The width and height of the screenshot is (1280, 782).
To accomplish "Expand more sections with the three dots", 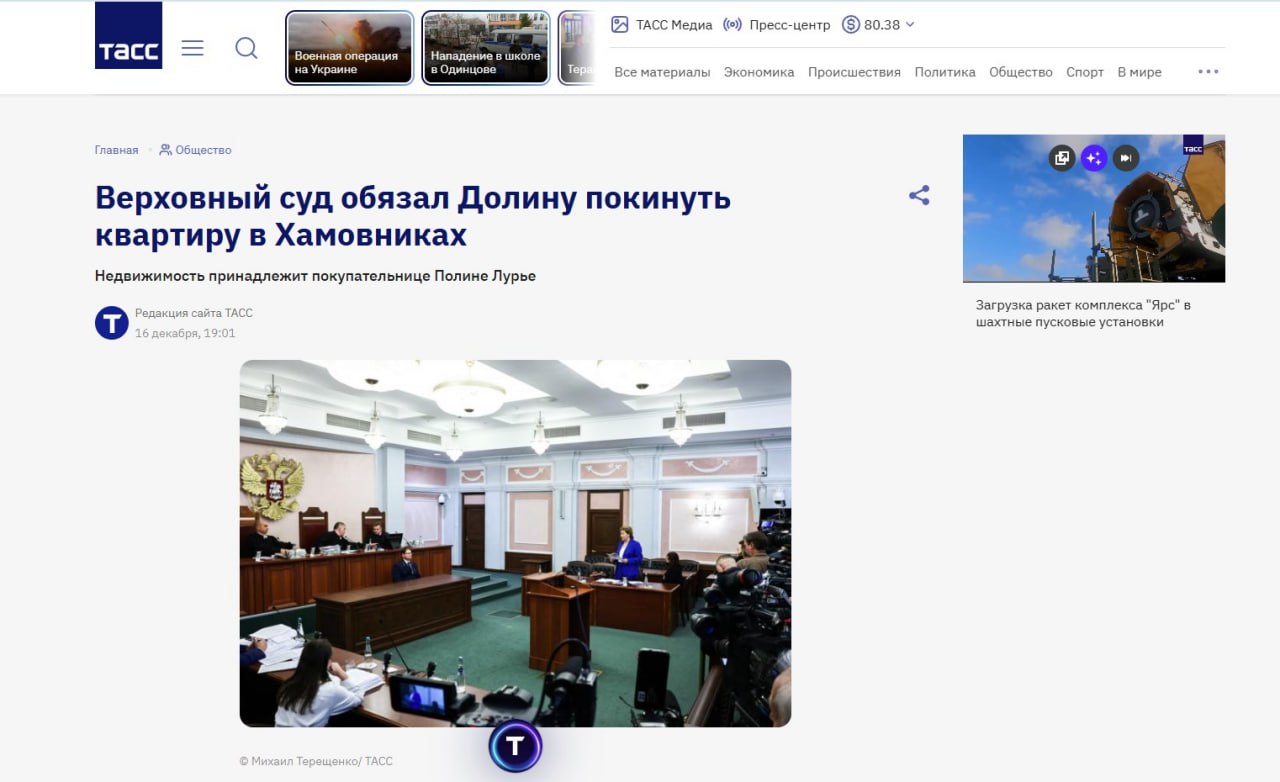I will (x=1208, y=72).
